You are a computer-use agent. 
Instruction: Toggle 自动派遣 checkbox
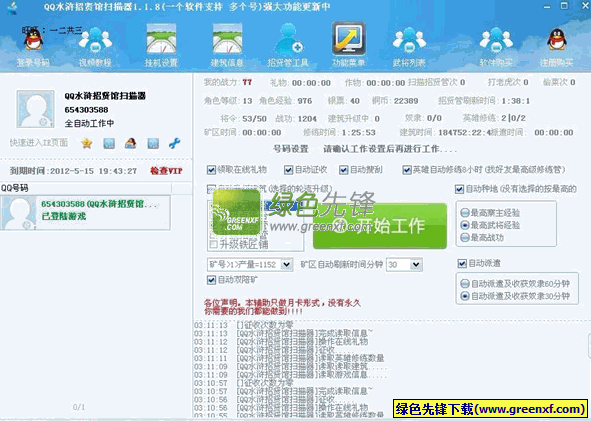462,263
